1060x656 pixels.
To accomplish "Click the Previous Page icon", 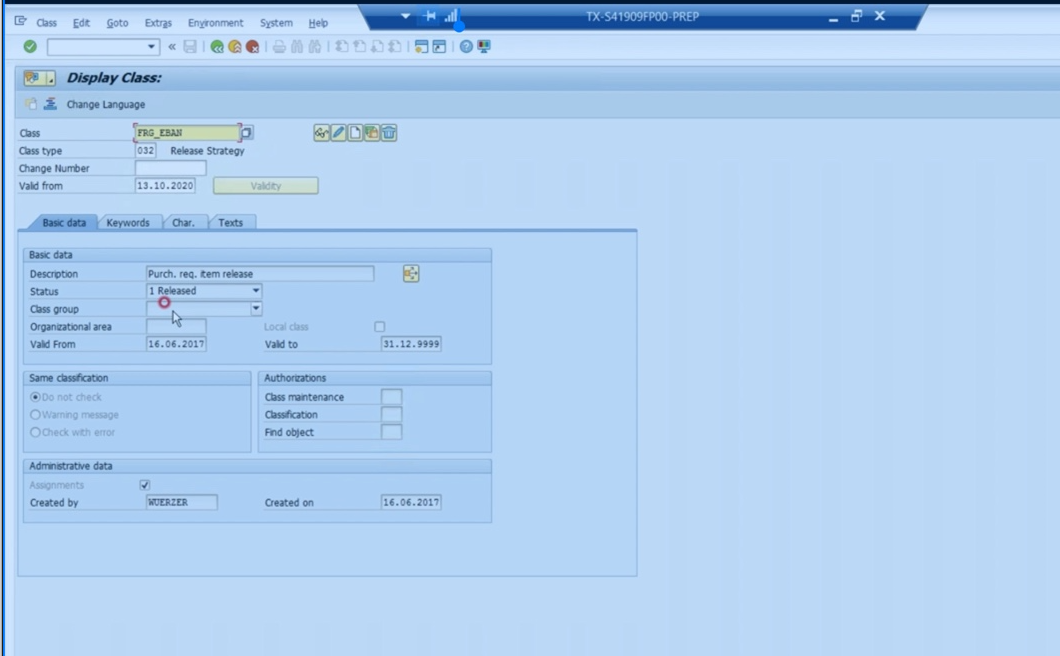I will [360, 47].
